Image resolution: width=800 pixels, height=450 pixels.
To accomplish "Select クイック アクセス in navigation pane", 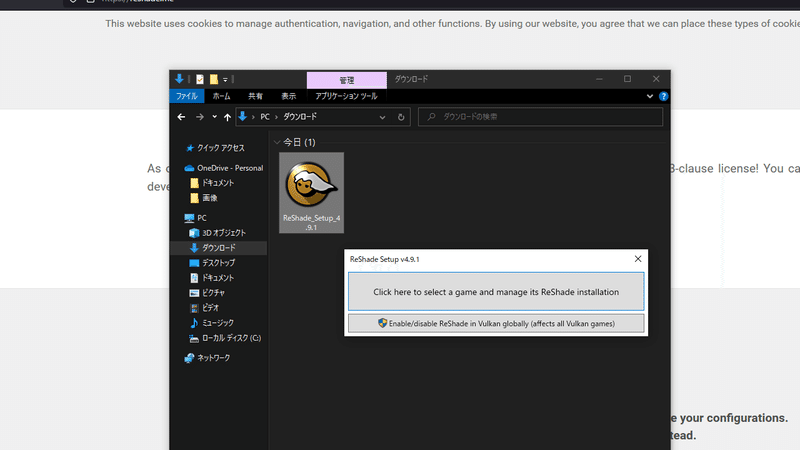I will click(221, 147).
